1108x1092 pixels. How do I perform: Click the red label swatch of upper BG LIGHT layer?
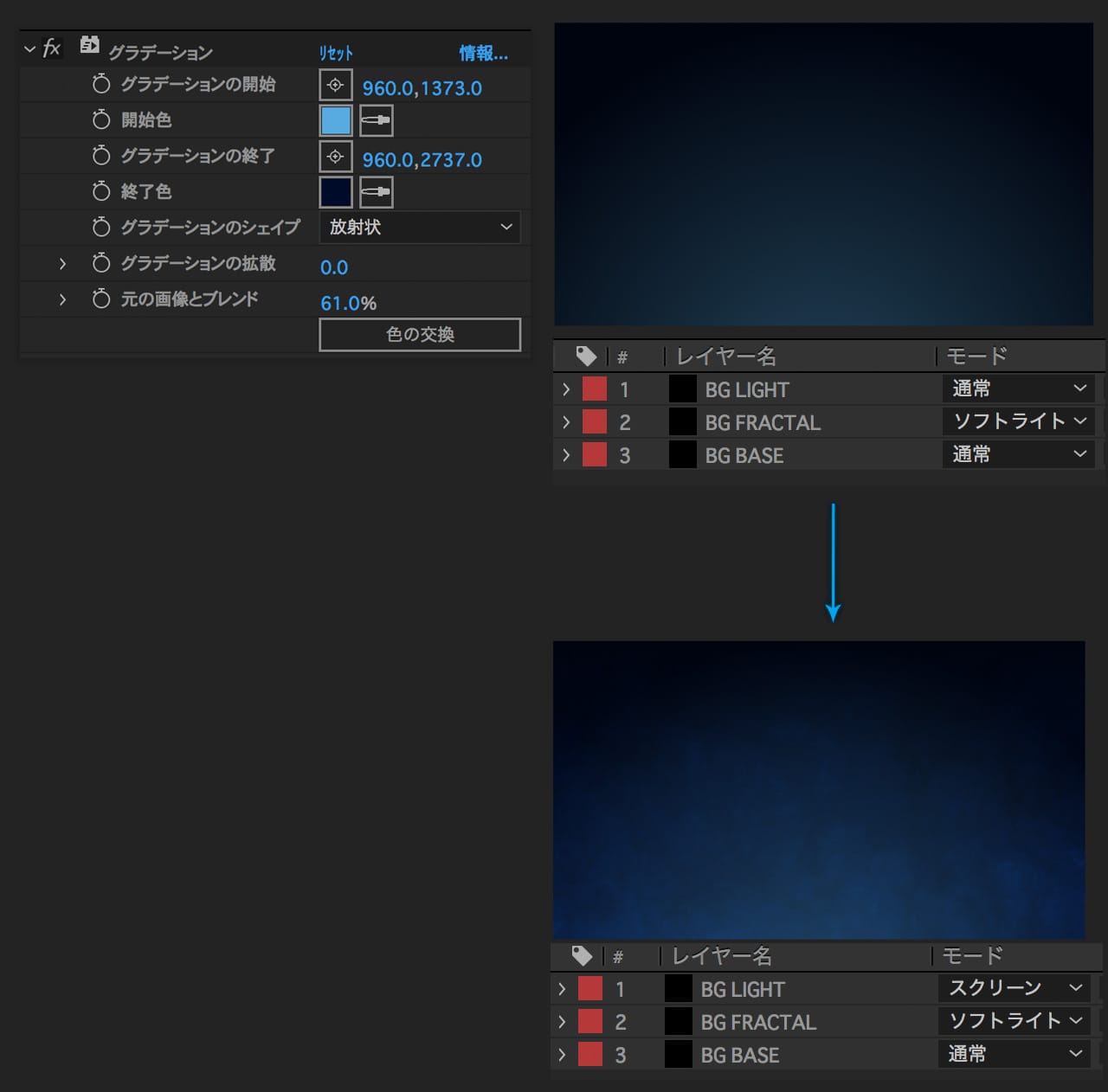595,389
